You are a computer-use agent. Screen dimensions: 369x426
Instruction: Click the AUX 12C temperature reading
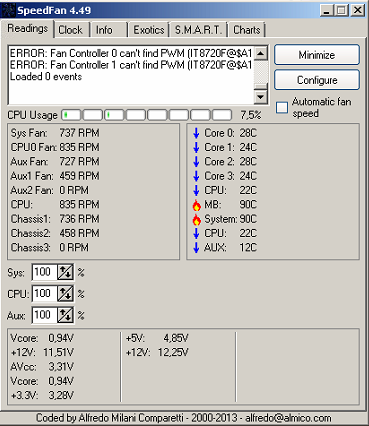(230, 248)
